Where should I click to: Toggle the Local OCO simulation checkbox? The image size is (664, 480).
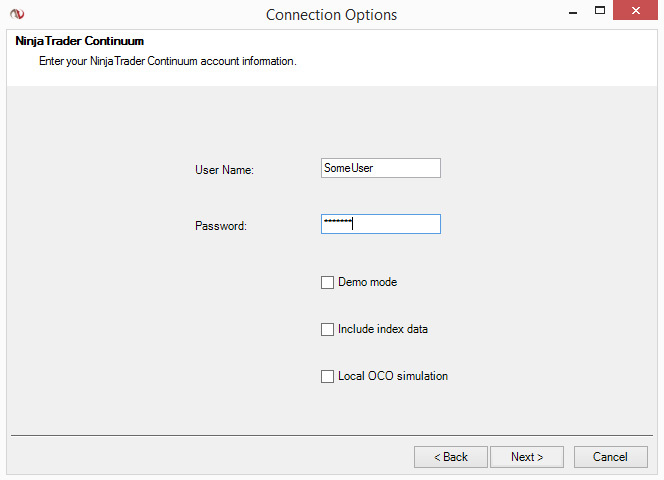(327, 377)
